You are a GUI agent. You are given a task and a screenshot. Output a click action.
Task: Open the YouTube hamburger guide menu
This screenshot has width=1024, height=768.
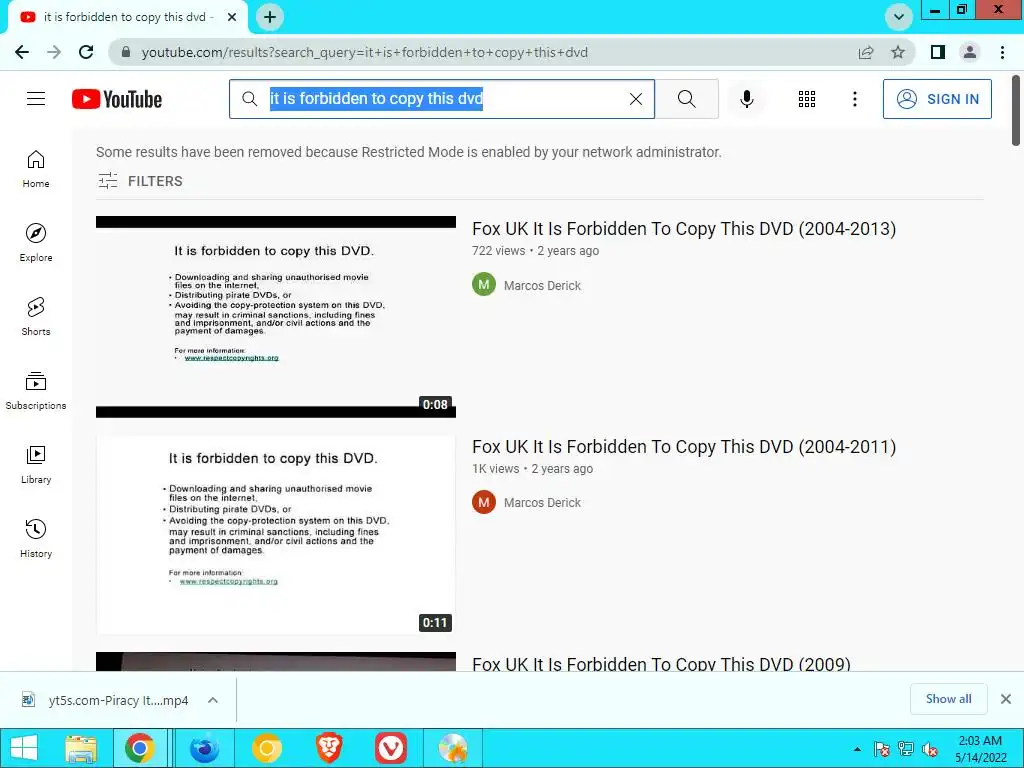coord(36,99)
